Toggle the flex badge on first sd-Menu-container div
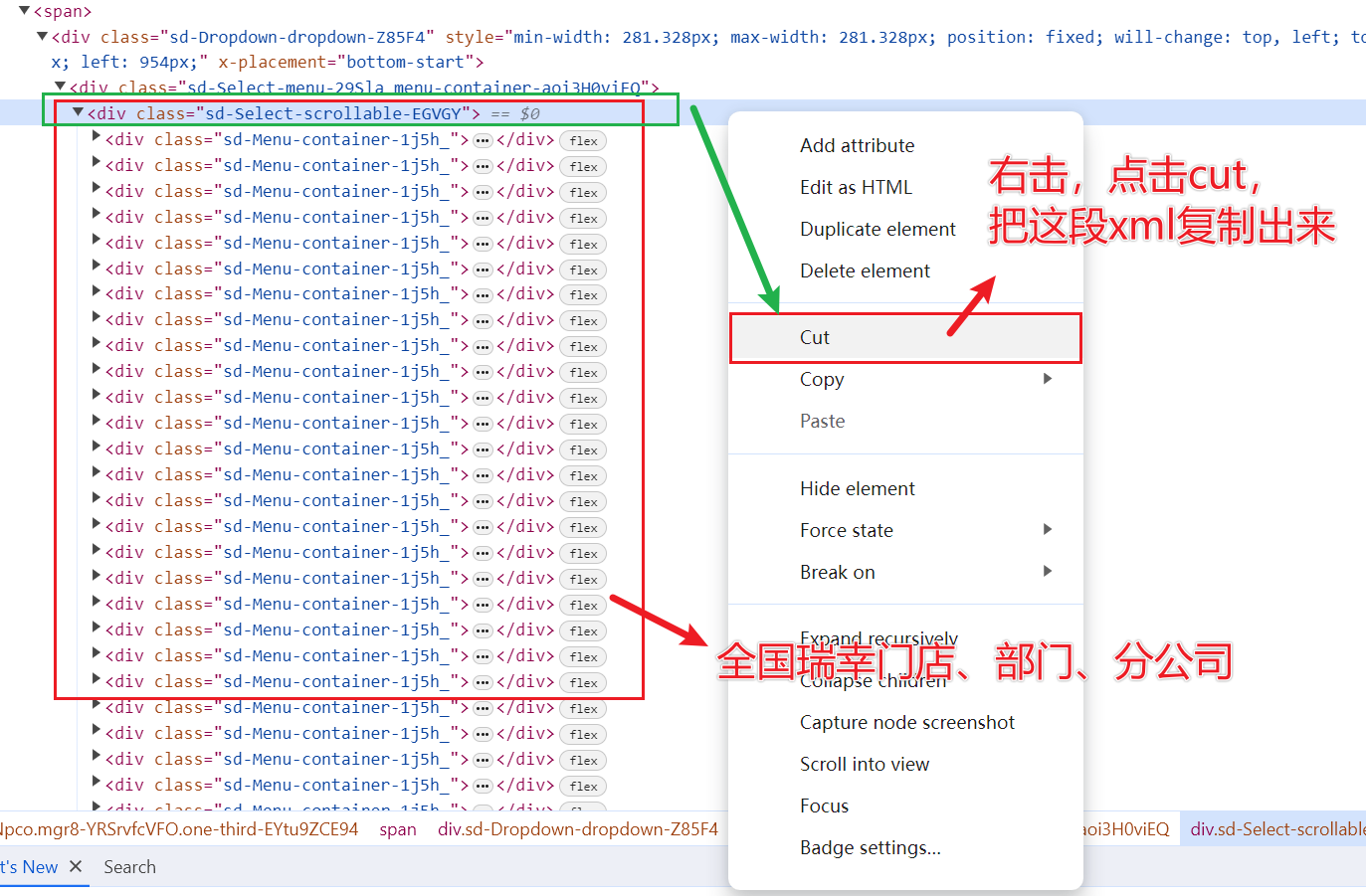 tap(582, 140)
